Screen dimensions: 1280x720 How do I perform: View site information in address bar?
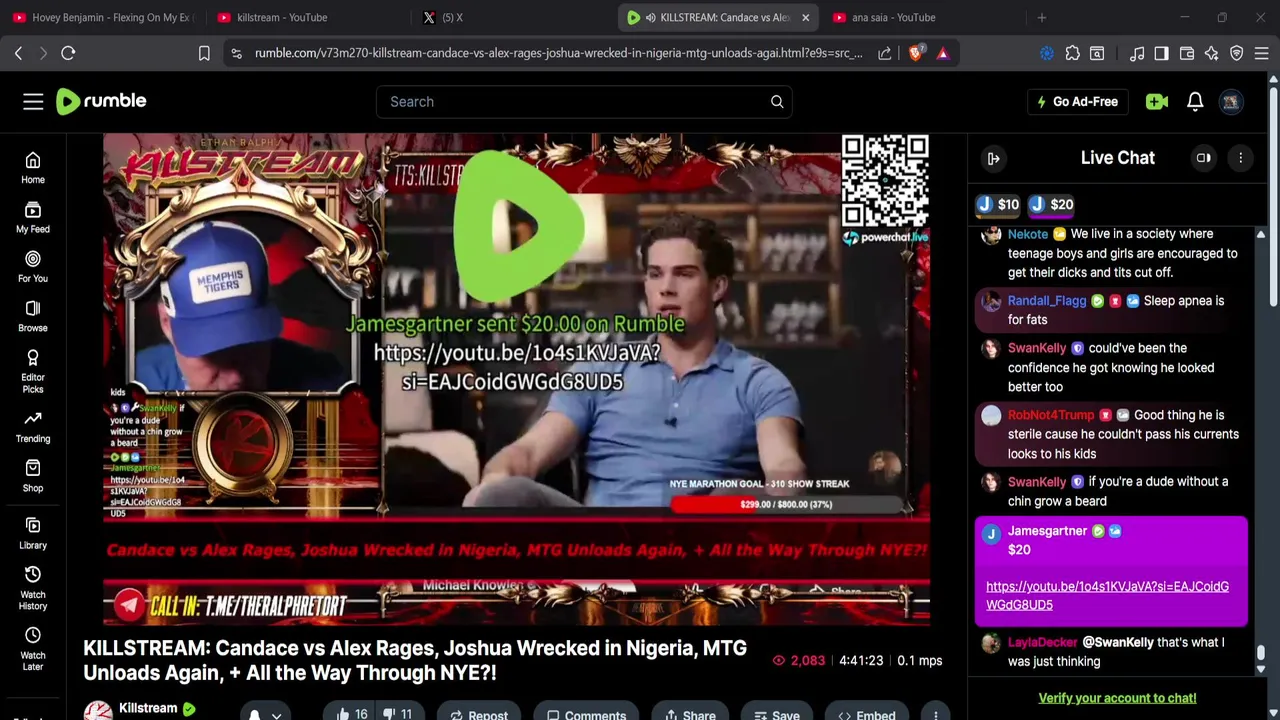tap(236, 53)
